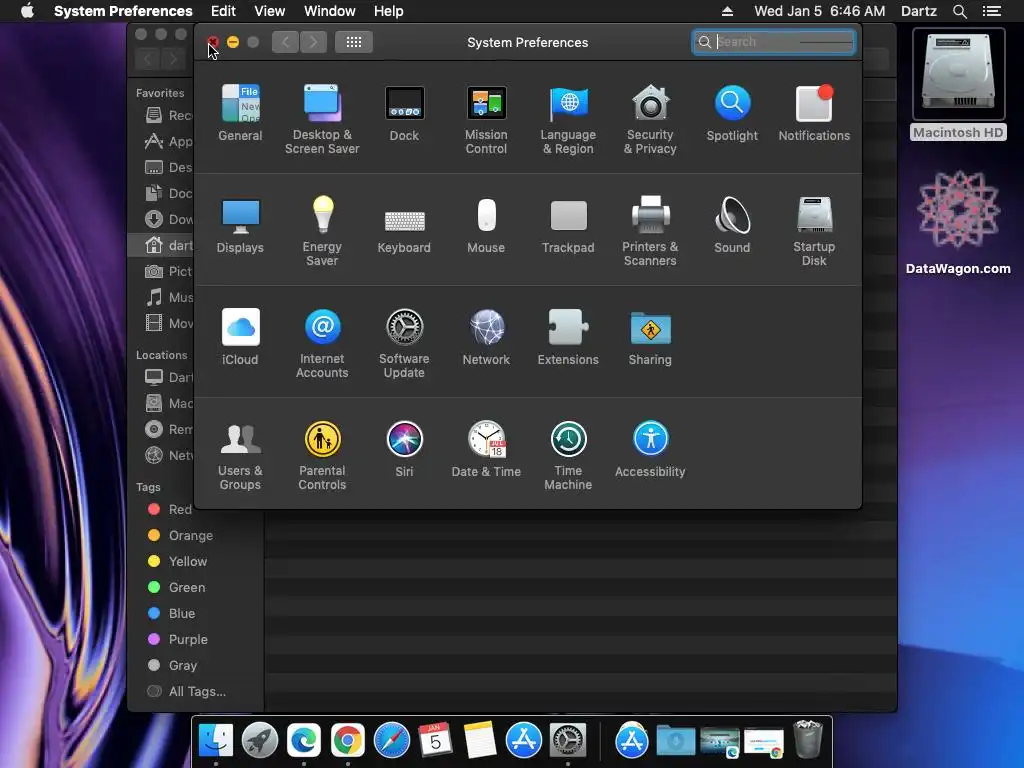Open iCloud preferences
Image resolution: width=1024 pixels, height=768 pixels.
tap(240, 337)
